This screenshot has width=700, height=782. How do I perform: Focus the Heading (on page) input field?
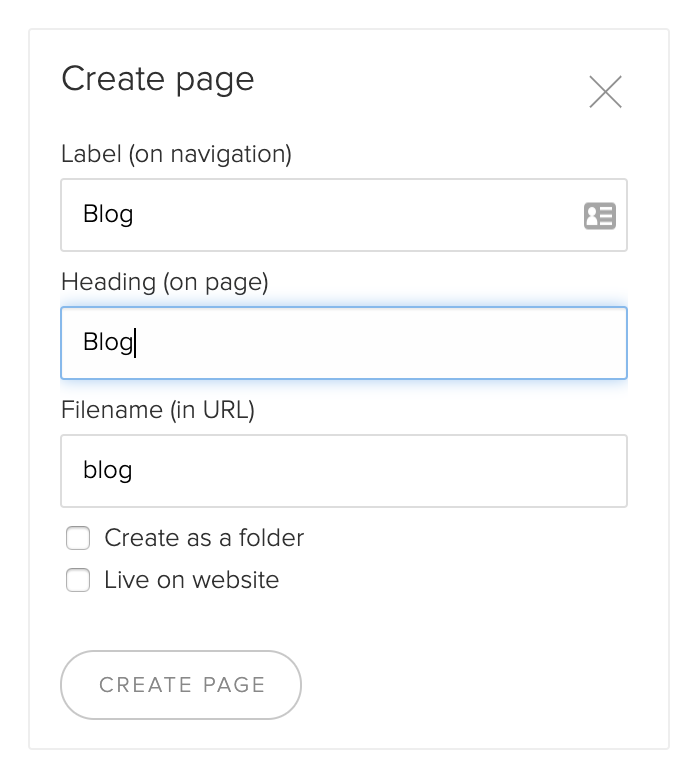point(344,343)
